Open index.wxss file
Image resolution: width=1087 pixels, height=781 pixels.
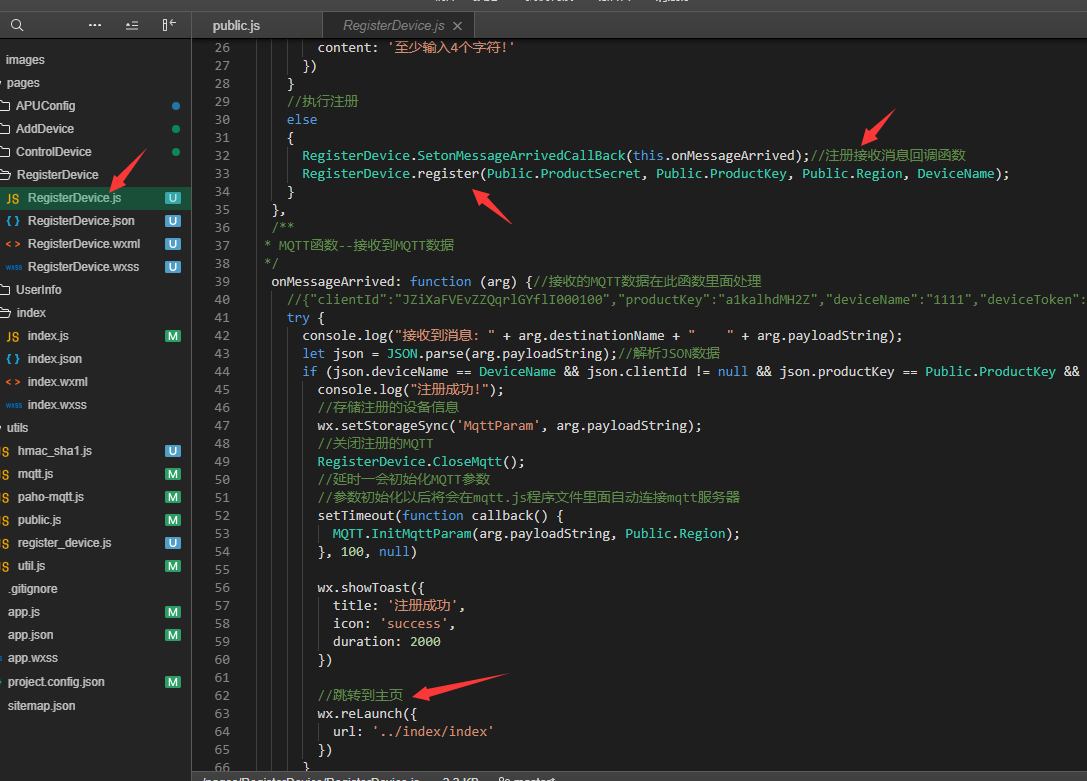click(x=57, y=405)
